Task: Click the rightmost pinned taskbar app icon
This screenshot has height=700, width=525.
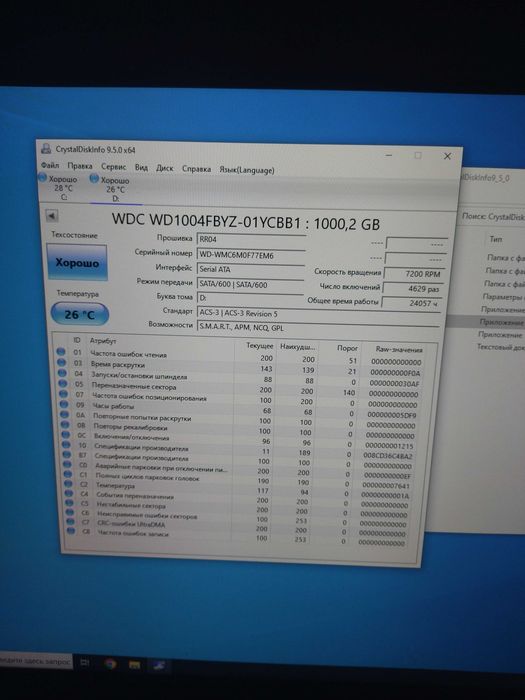Action: (158, 665)
